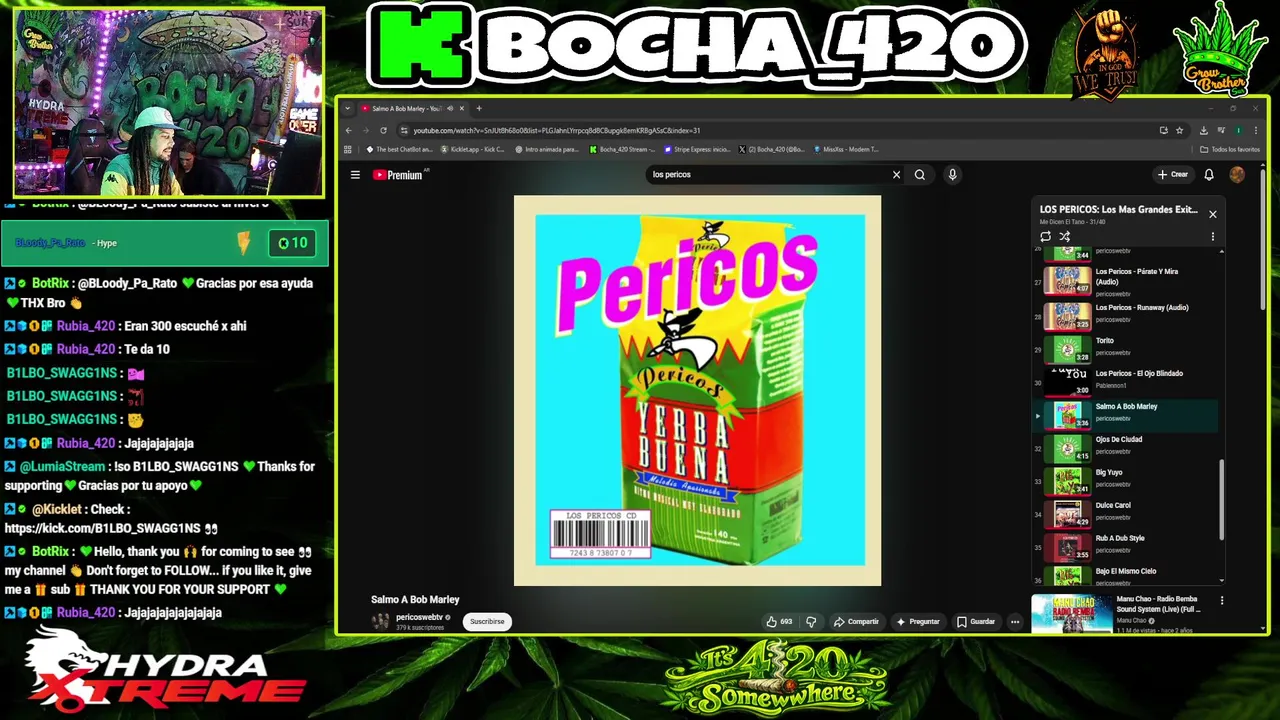Select 'Bajo El Mismo Cielo' in playlist
This screenshot has width=1280, height=720.
[x=1126, y=574]
